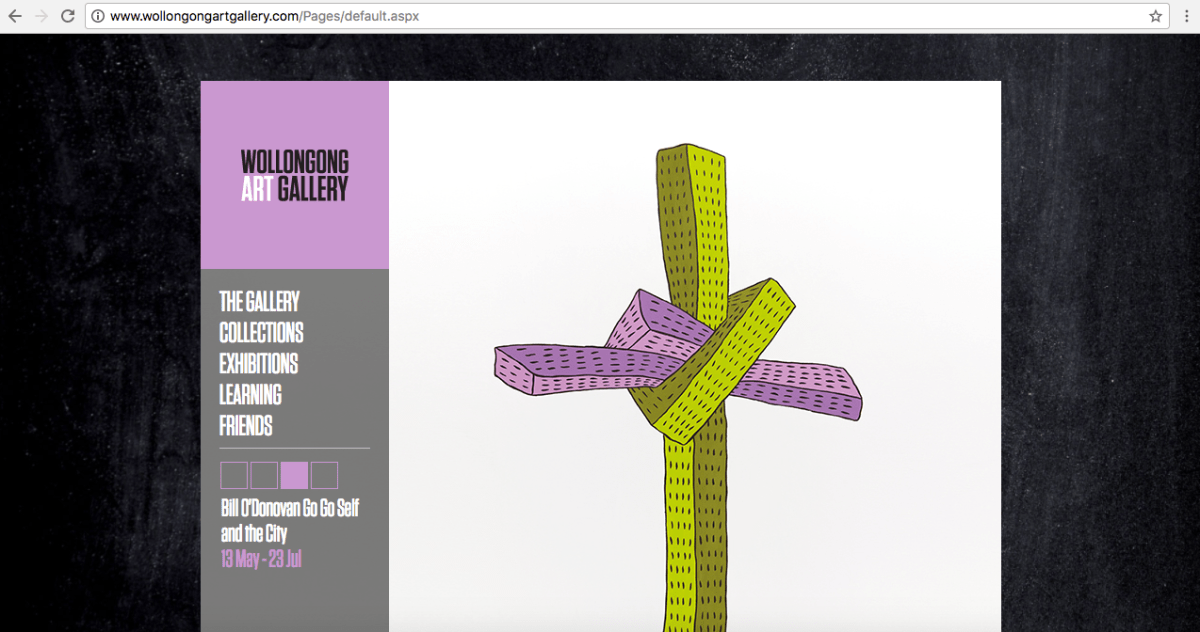The width and height of the screenshot is (1200, 632).
Task: Open The Gallery menu item
Action: pos(259,302)
